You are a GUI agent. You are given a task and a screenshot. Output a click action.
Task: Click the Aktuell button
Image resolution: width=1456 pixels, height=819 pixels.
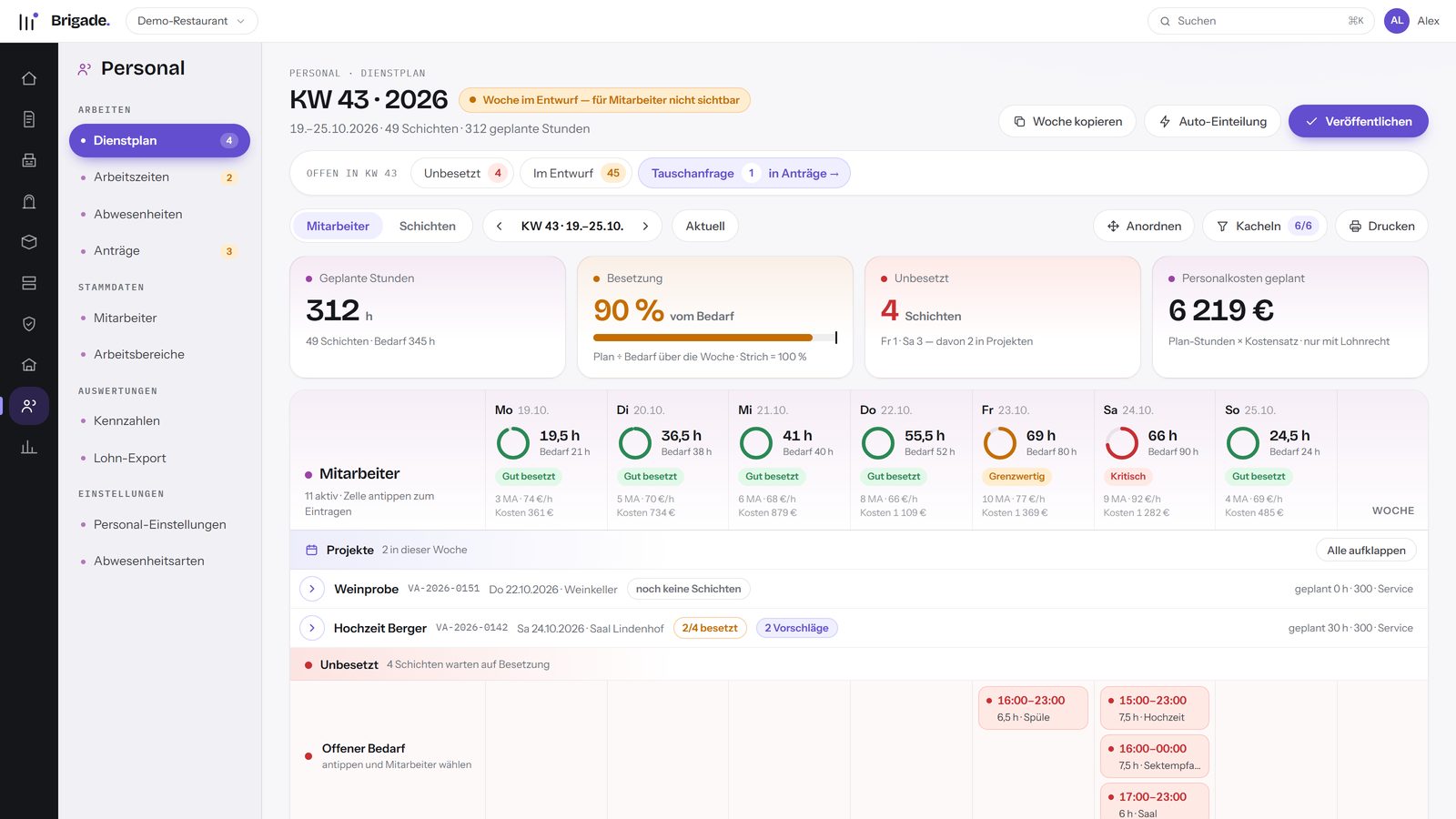[x=705, y=226]
